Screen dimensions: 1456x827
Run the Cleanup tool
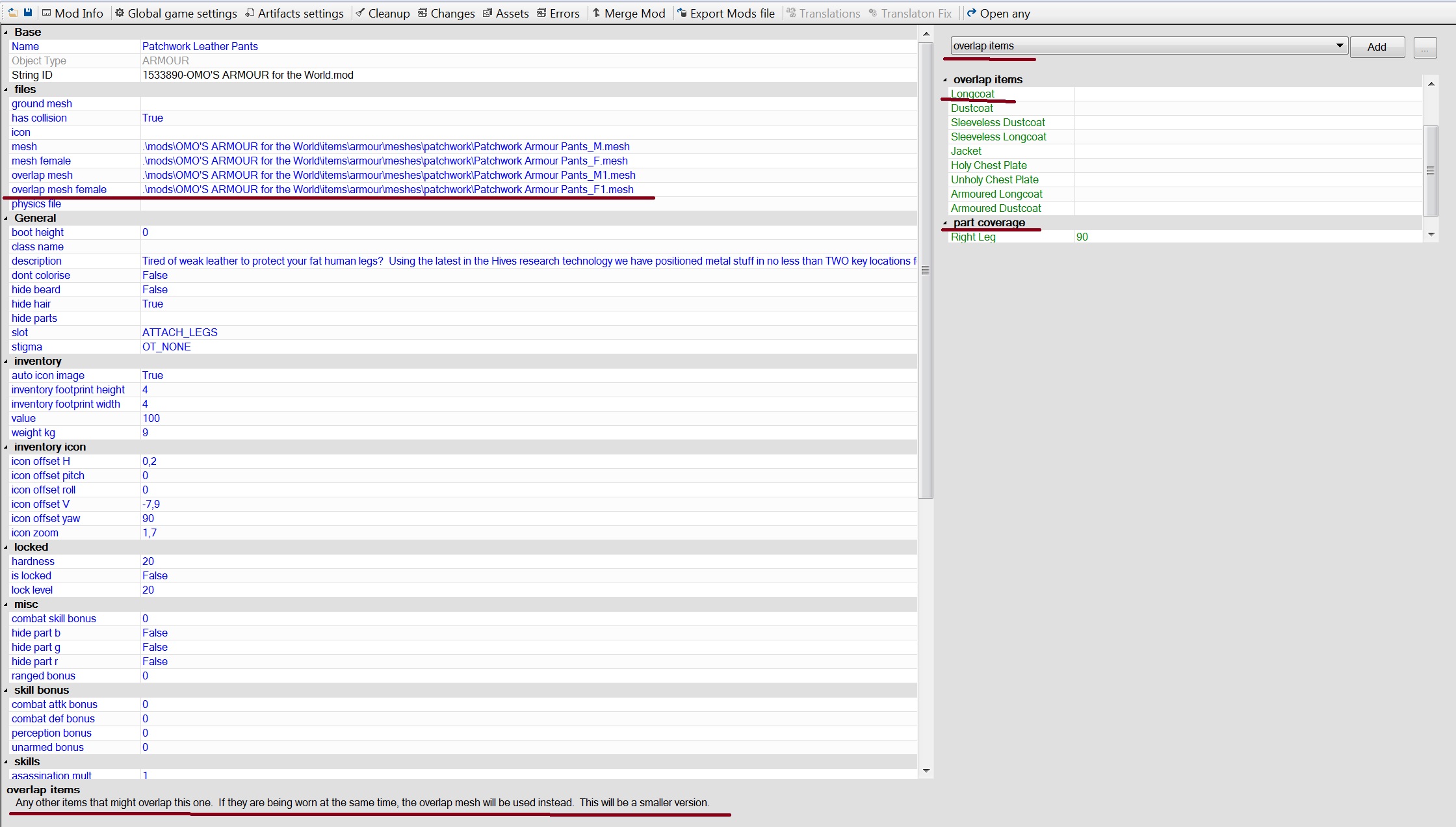tap(383, 13)
